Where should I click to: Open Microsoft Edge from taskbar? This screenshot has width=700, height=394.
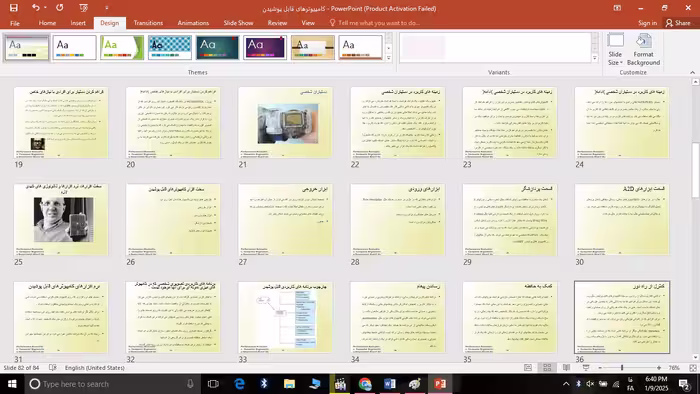[x=239, y=384]
